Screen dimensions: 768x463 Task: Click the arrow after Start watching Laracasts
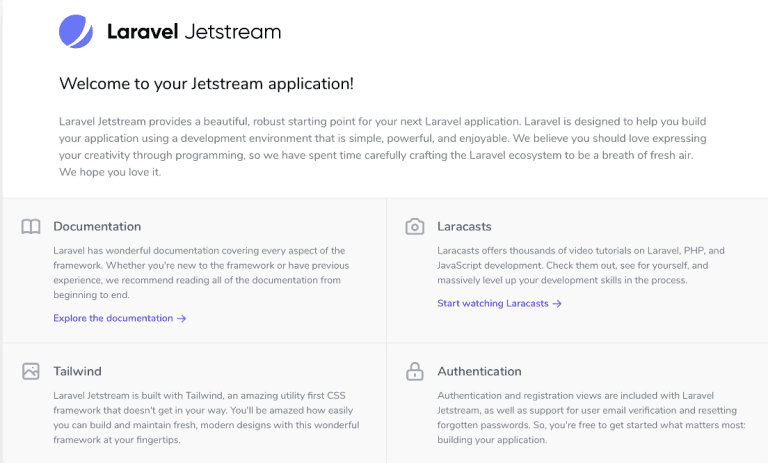(557, 304)
